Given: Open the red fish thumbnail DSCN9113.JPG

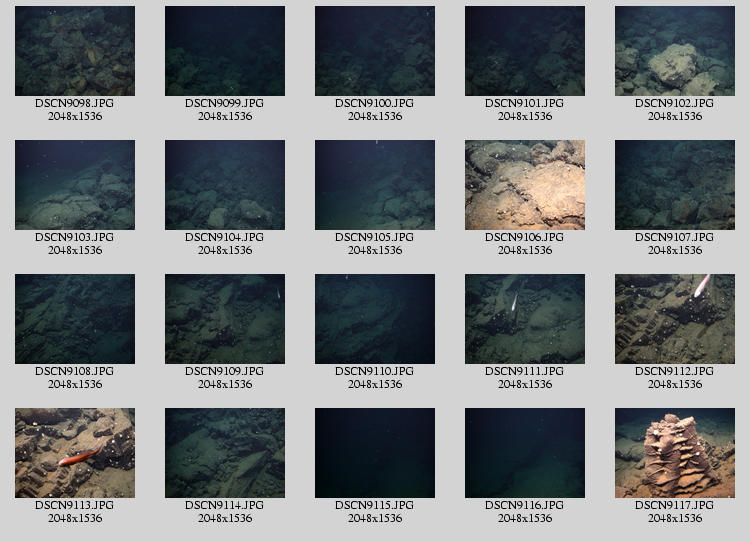Looking at the screenshot, I should coord(75,453).
